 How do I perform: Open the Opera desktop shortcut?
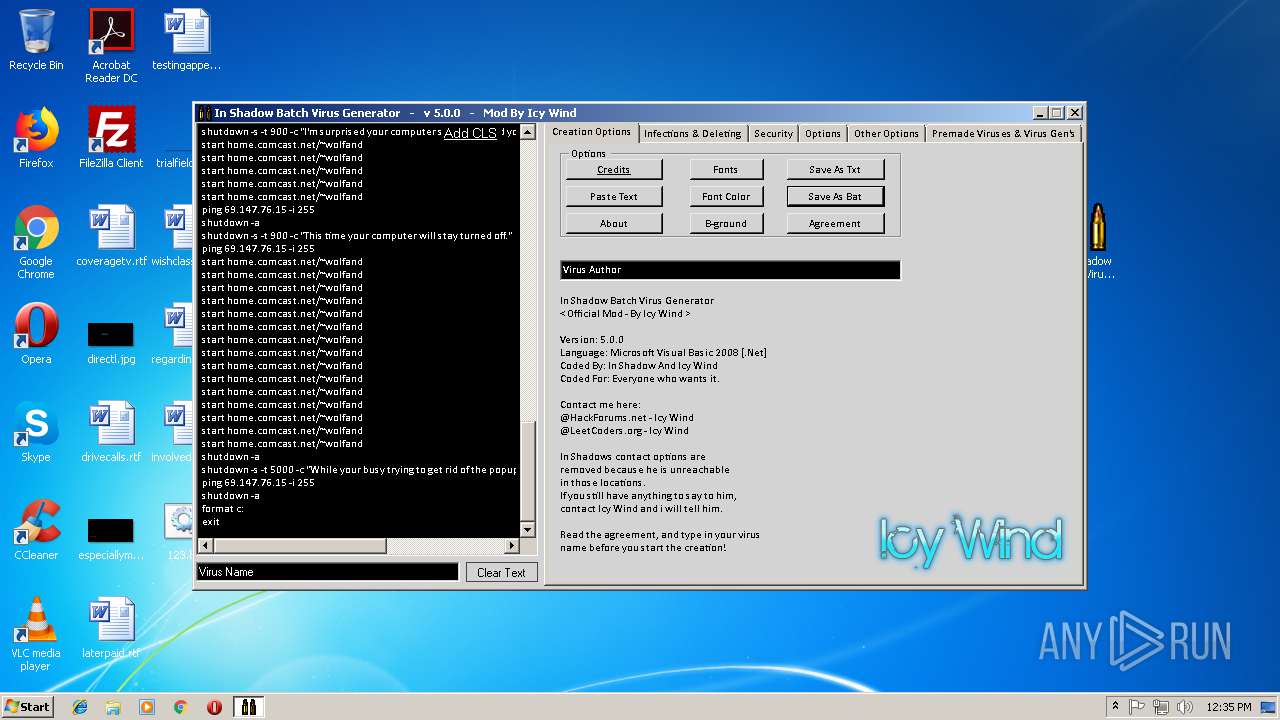coord(36,334)
